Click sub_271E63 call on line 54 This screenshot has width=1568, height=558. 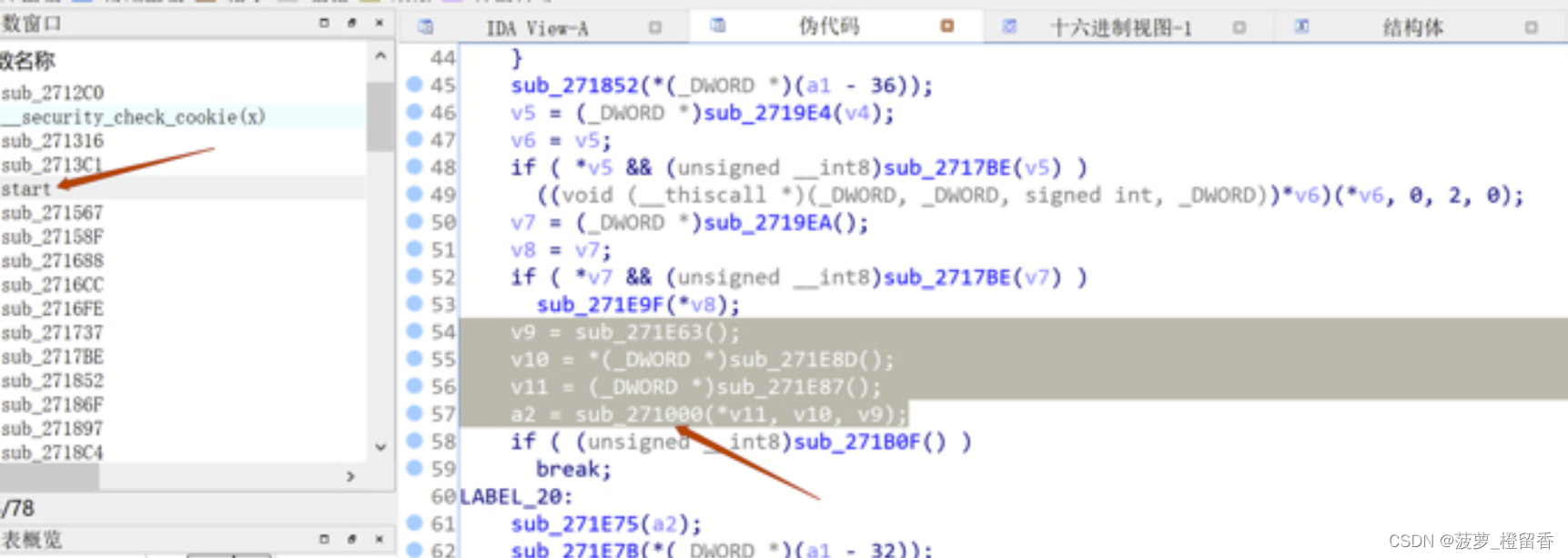(x=639, y=332)
